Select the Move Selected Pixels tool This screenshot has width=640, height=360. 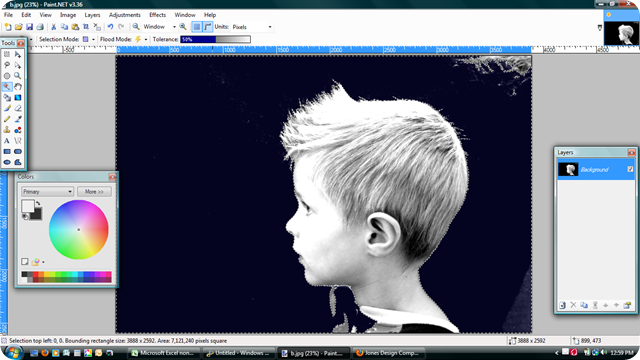pyautogui.click(x=18, y=54)
